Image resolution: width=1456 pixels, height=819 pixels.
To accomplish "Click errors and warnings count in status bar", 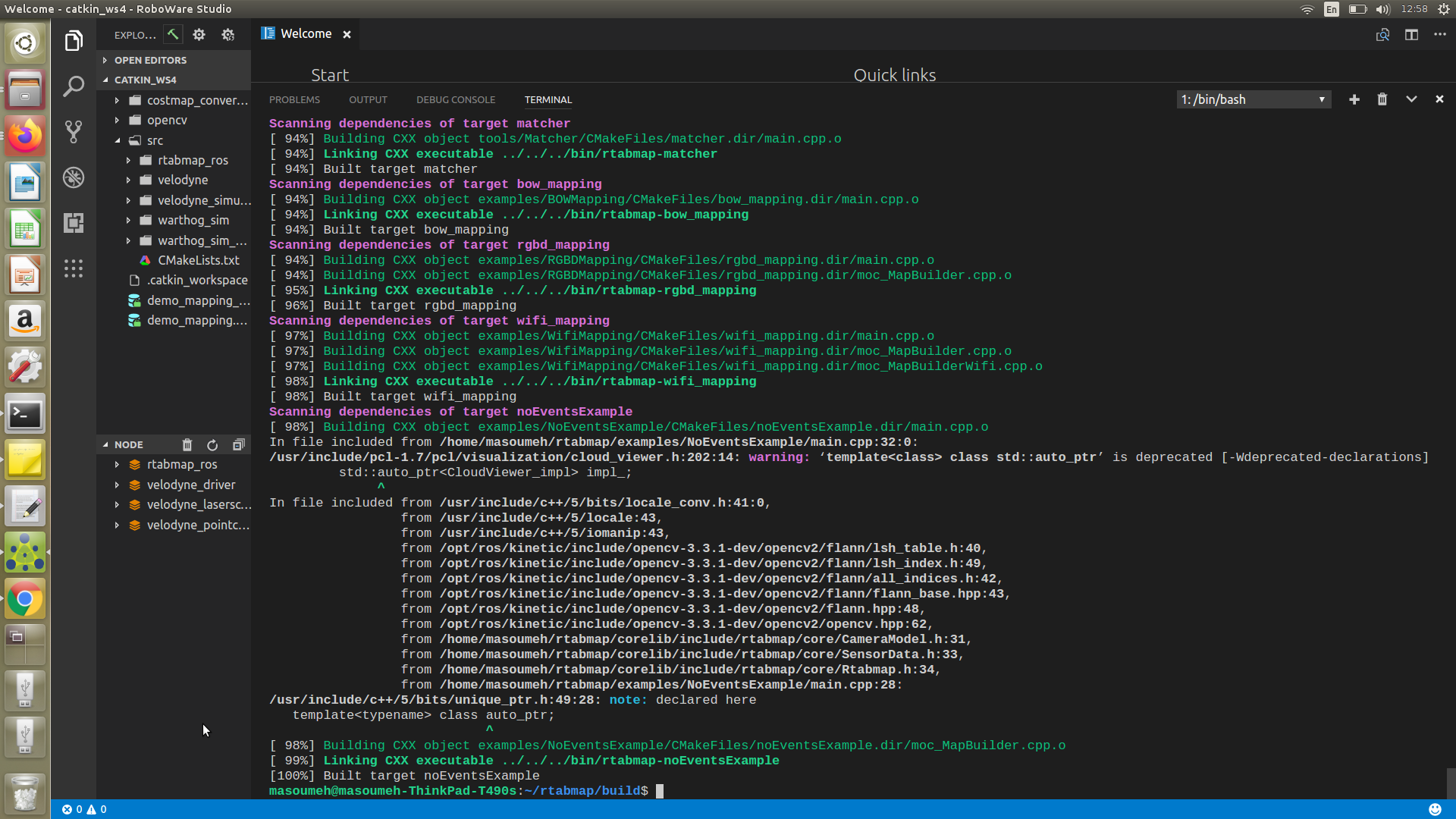I will point(84,809).
